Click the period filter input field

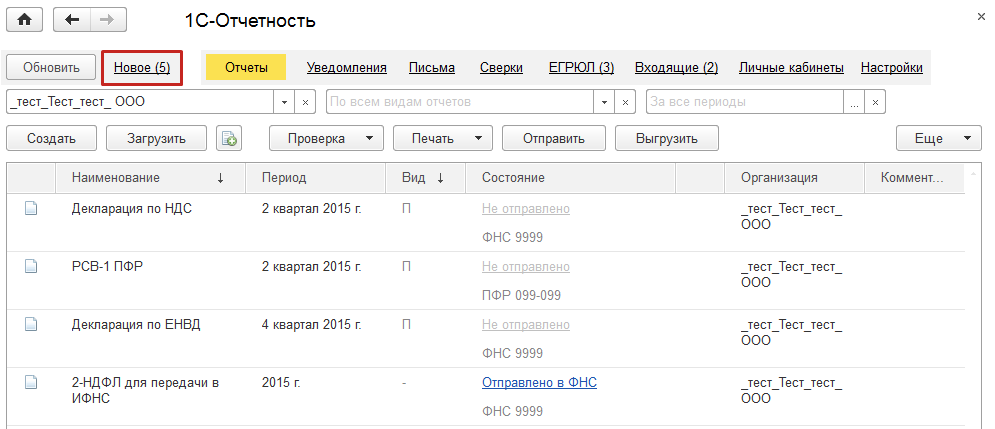point(745,102)
